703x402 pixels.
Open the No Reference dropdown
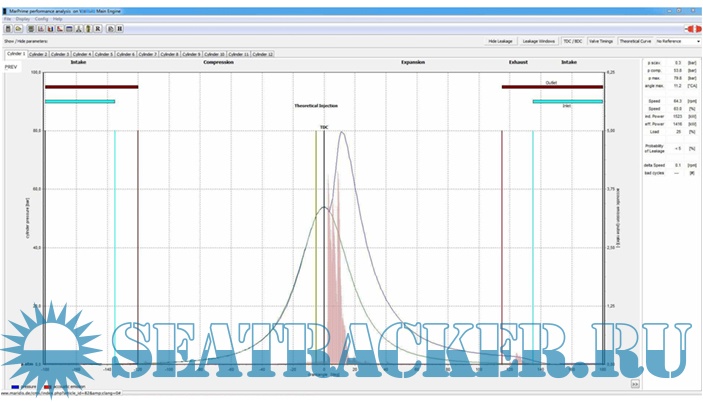tap(678, 41)
